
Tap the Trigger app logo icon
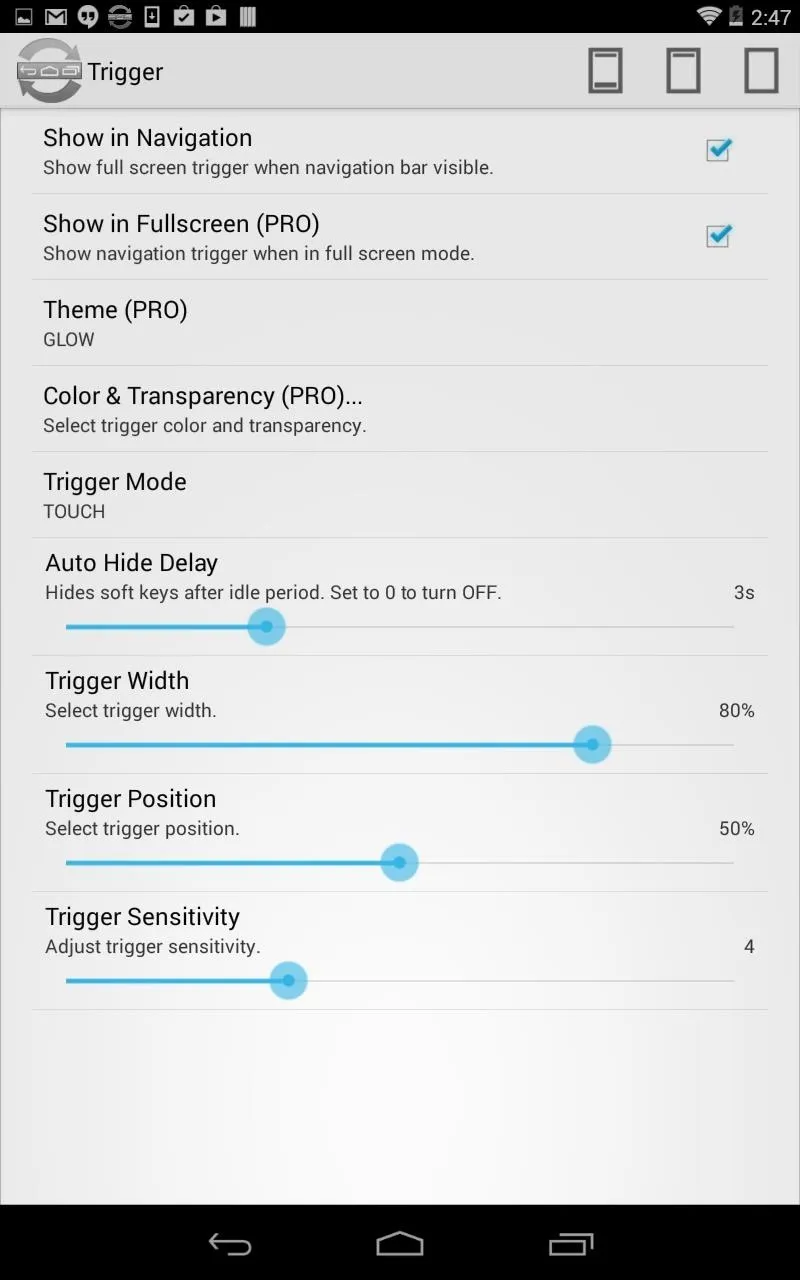coord(49,71)
